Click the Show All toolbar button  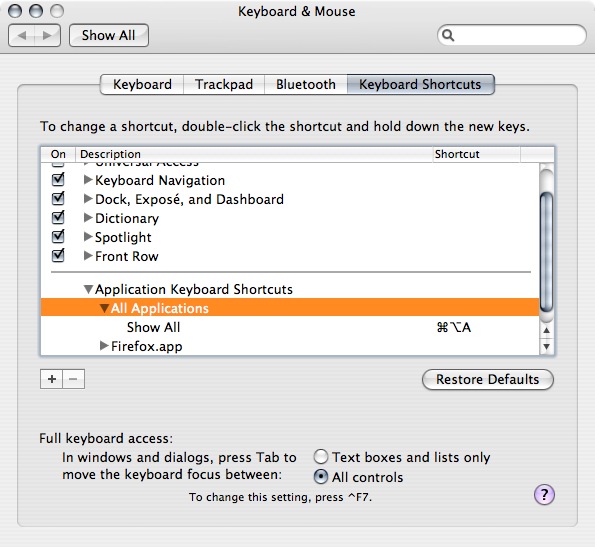click(x=109, y=35)
